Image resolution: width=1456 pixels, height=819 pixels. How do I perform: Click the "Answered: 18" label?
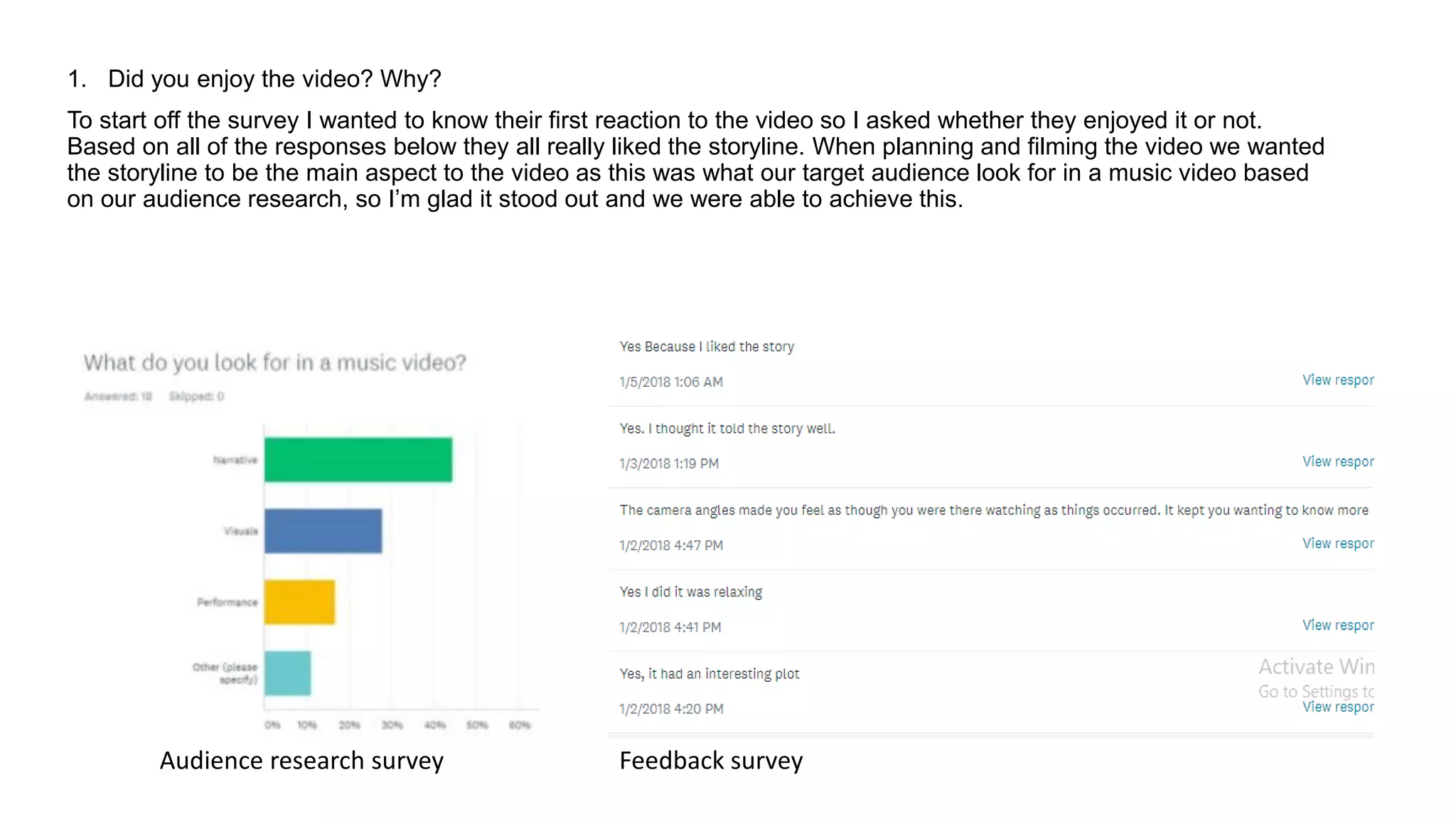pyautogui.click(x=118, y=397)
